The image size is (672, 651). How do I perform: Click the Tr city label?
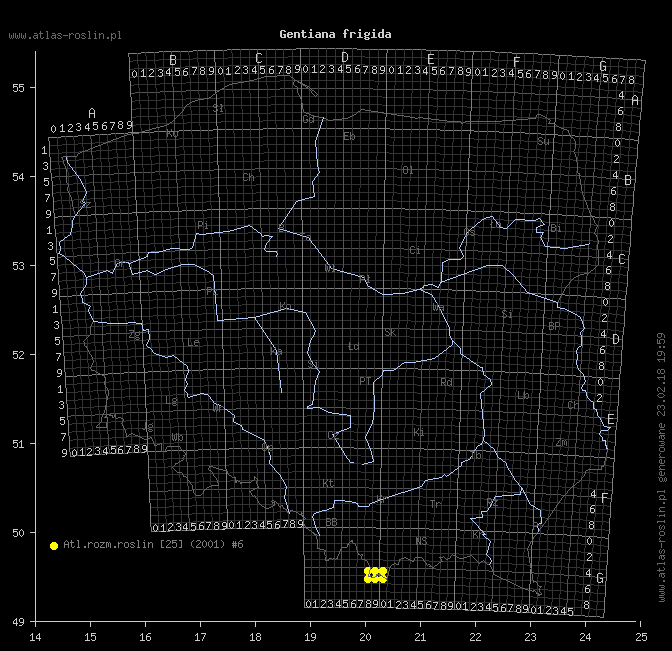pyautogui.click(x=435, y=504)
